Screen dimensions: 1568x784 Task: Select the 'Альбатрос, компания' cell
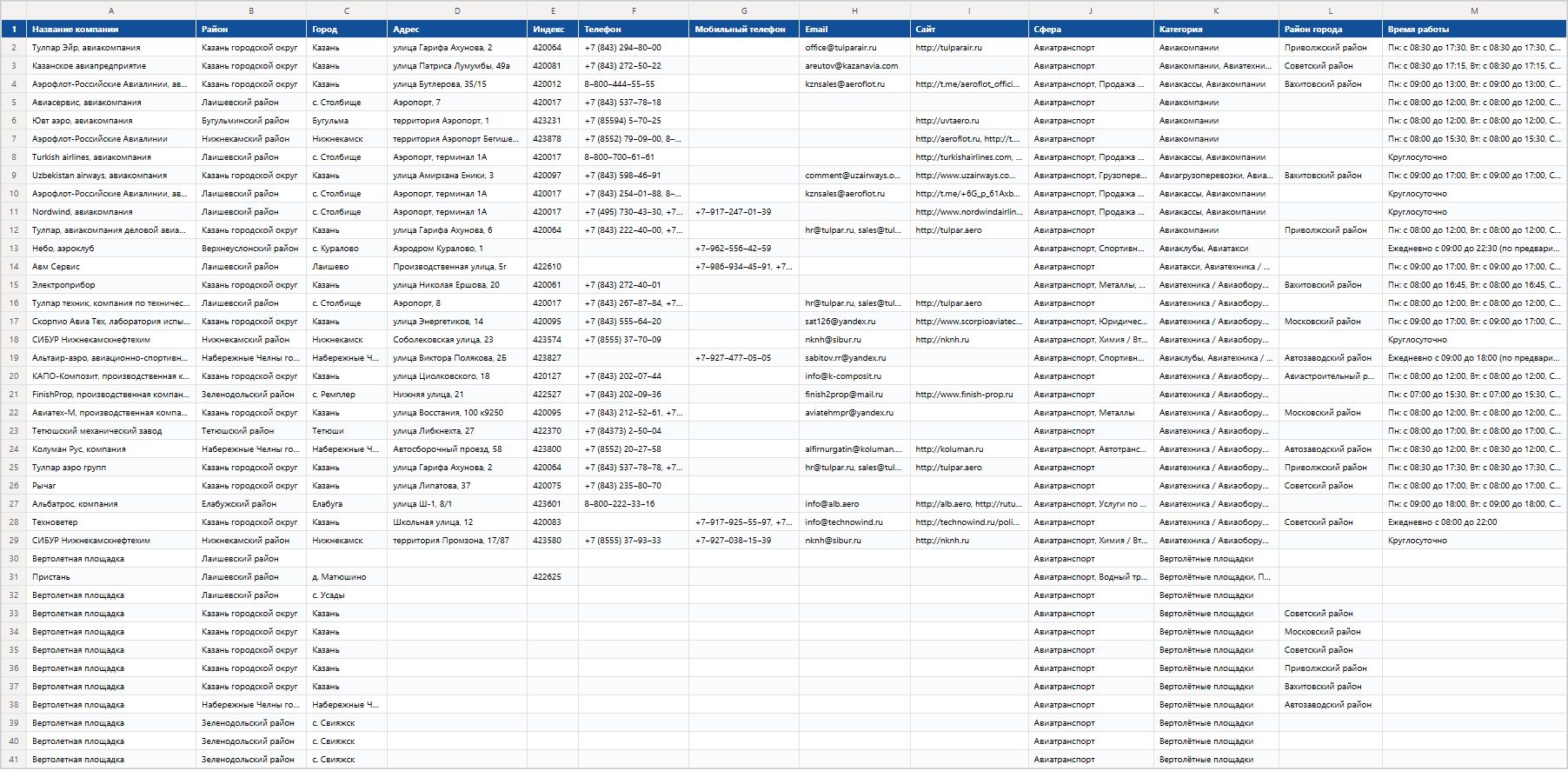pos(111,504)
